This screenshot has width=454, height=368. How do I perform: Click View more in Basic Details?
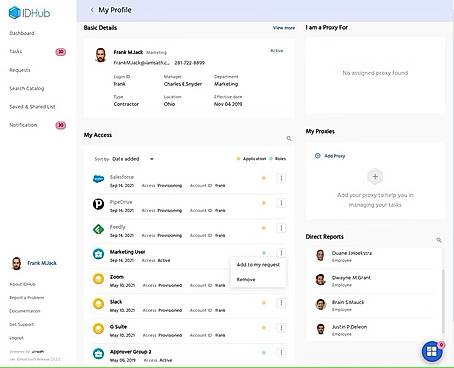click(284, 28)
